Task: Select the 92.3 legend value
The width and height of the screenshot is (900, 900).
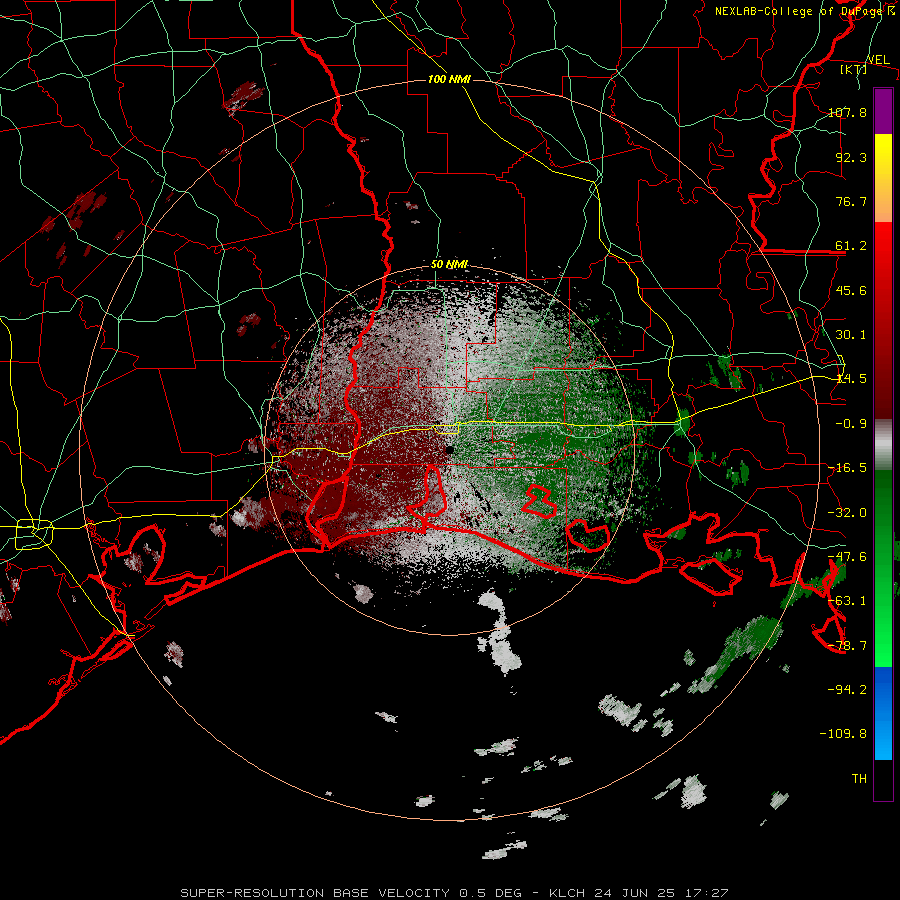Action: pos(851,157)
